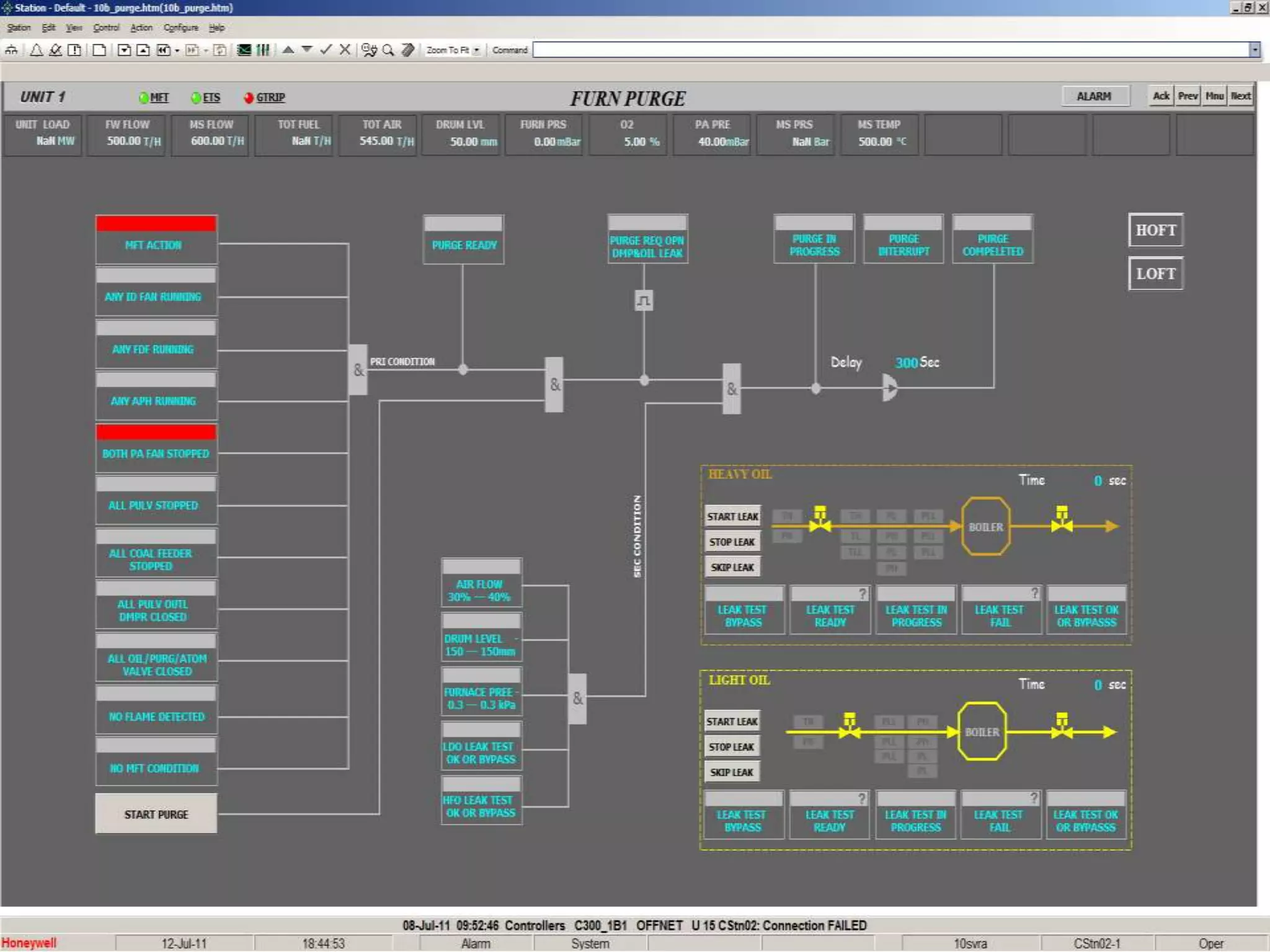Open the Zoom To Fit dropdown
Image resolution: width=1270 pixels, height=952 pixels.
tap(476, 50)
